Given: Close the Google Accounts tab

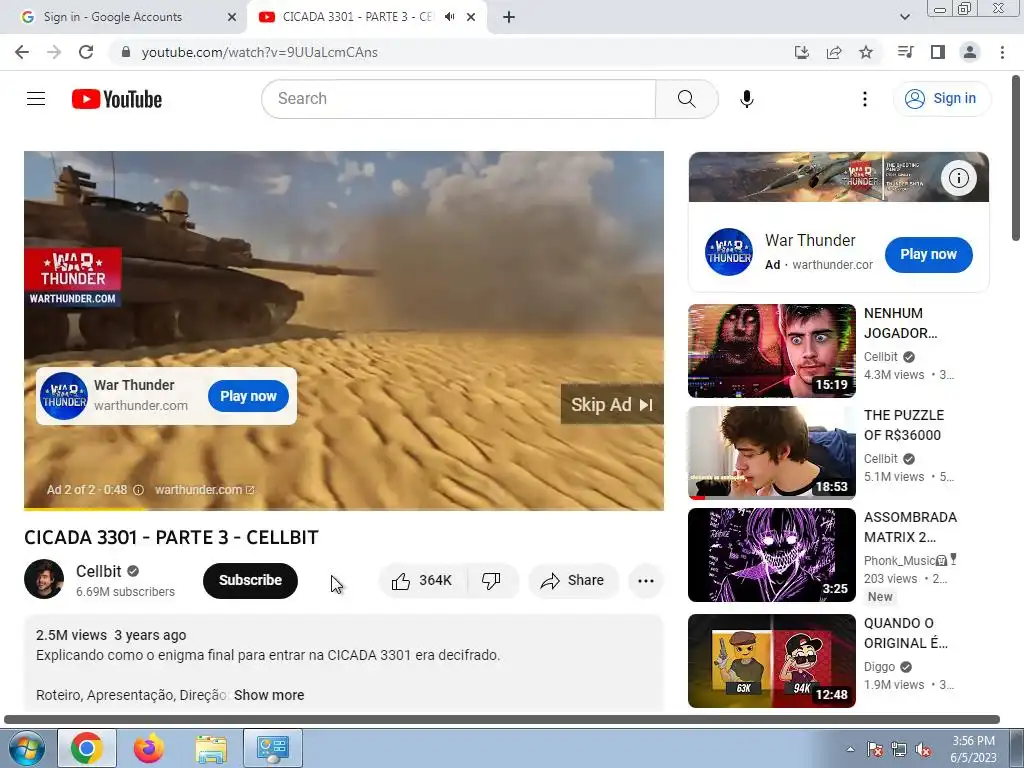Looking at the screenshot, I should tap(232, 17).
